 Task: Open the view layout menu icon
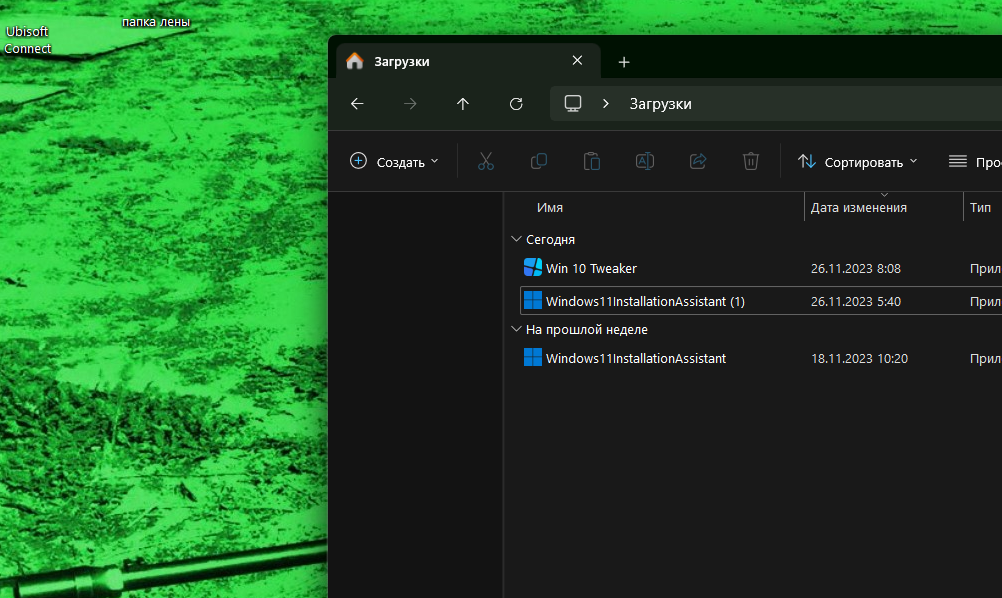957,162
